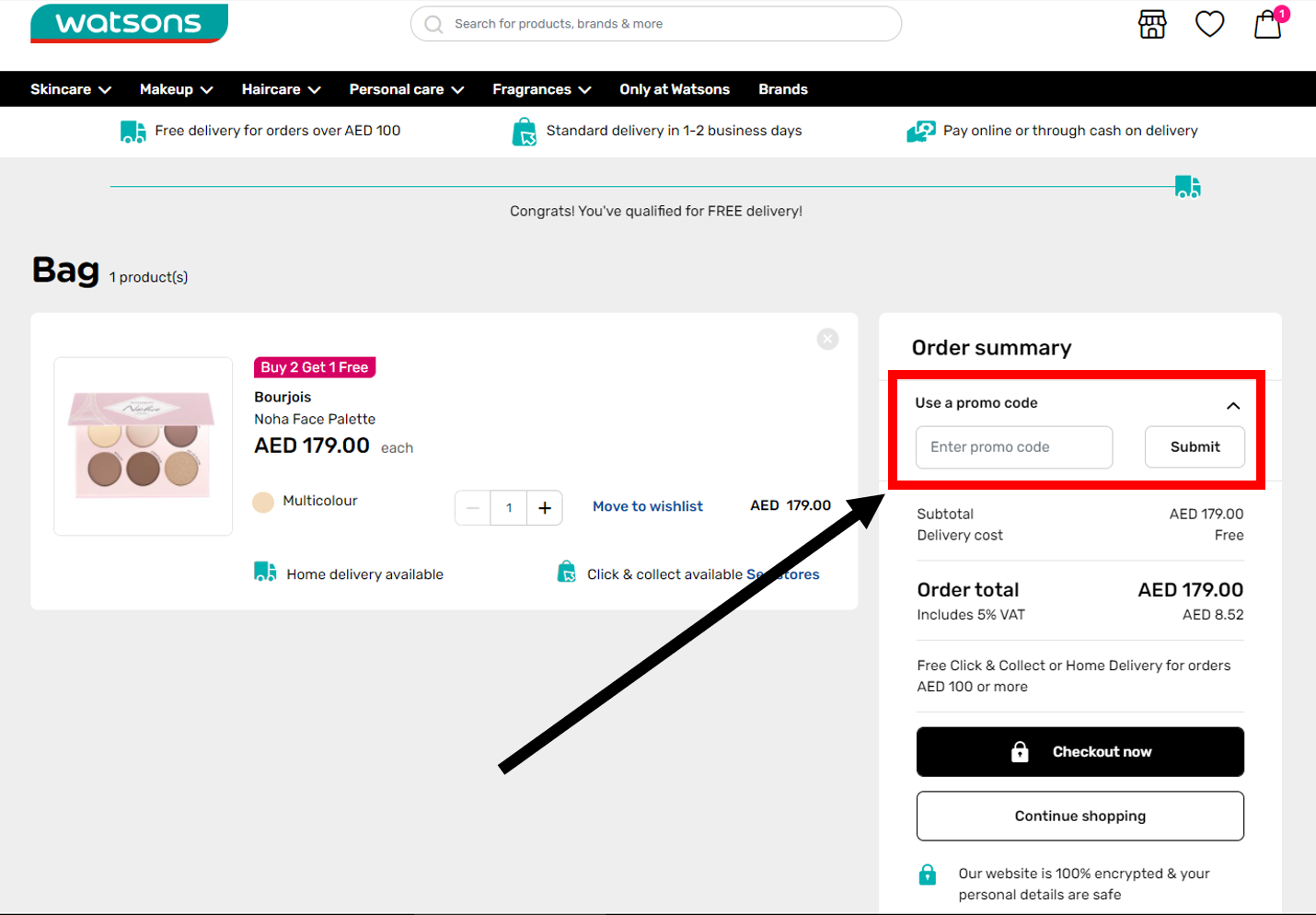
Task: Click the security lock icon near encryption notice
Action: [x=928, y=874]
